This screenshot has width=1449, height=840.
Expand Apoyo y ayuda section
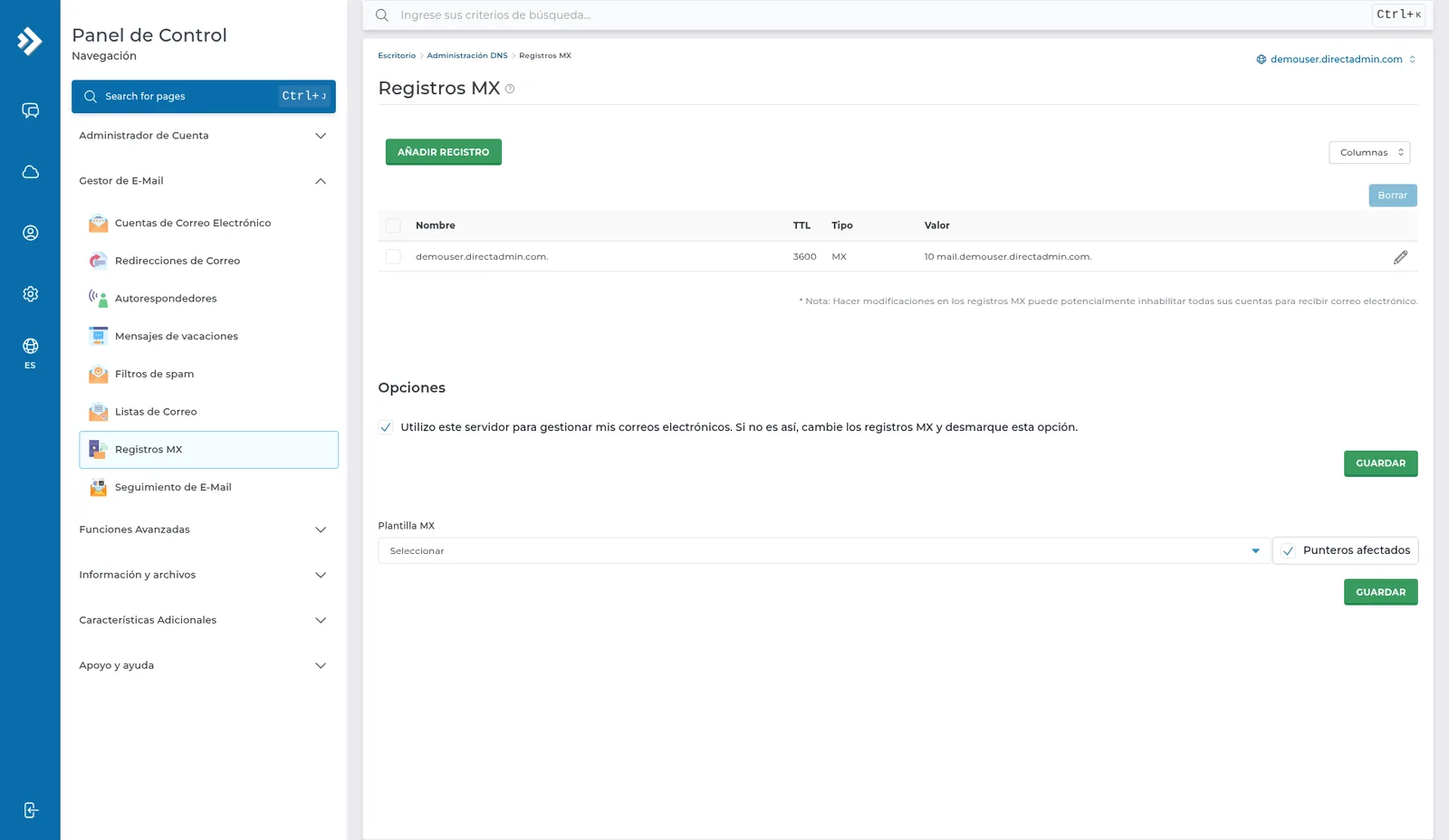coord(203,665)
